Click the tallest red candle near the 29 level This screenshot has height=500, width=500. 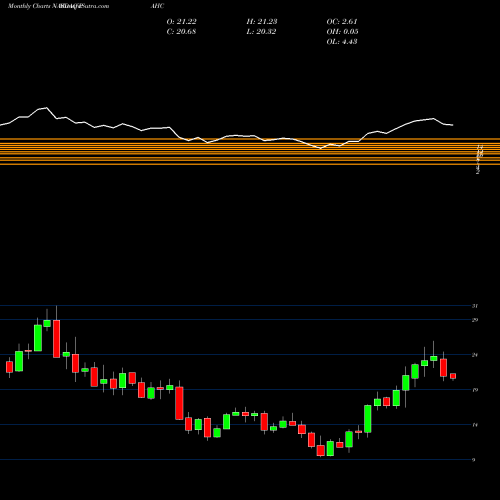coord(56,339)
